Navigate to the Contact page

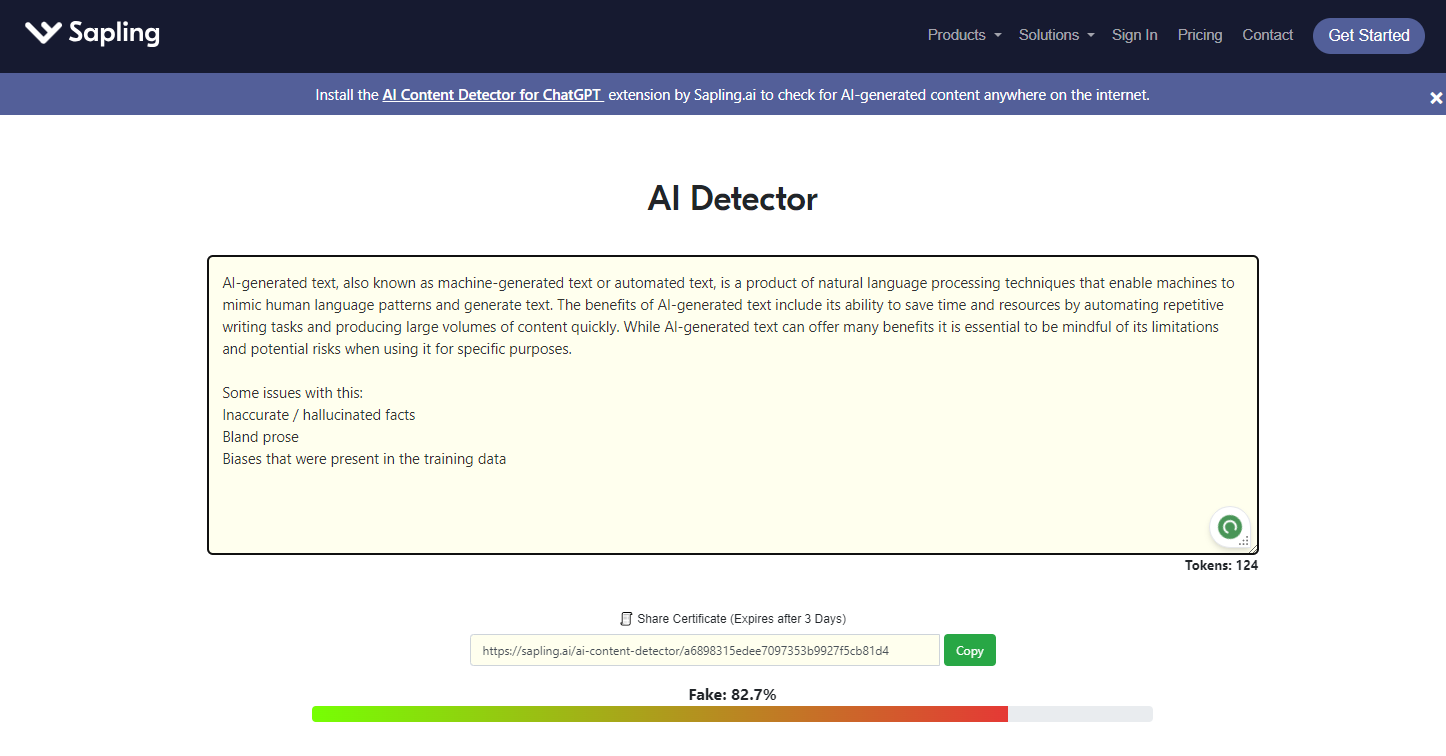(1267, 35)
